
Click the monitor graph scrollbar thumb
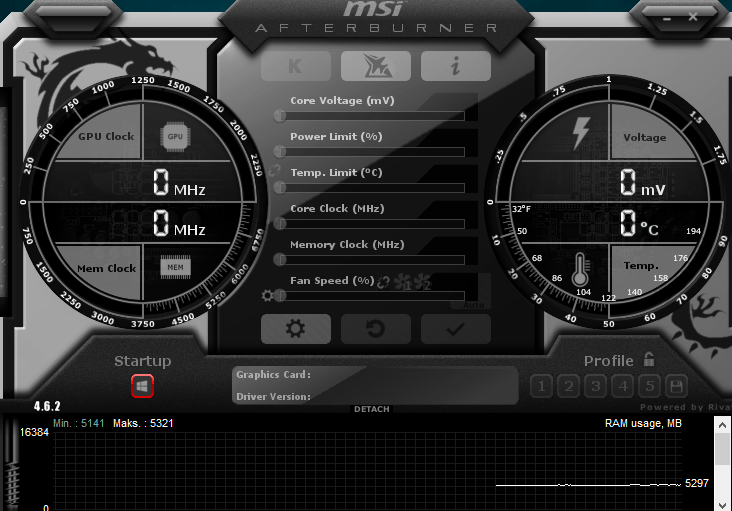tap(722, 449)
